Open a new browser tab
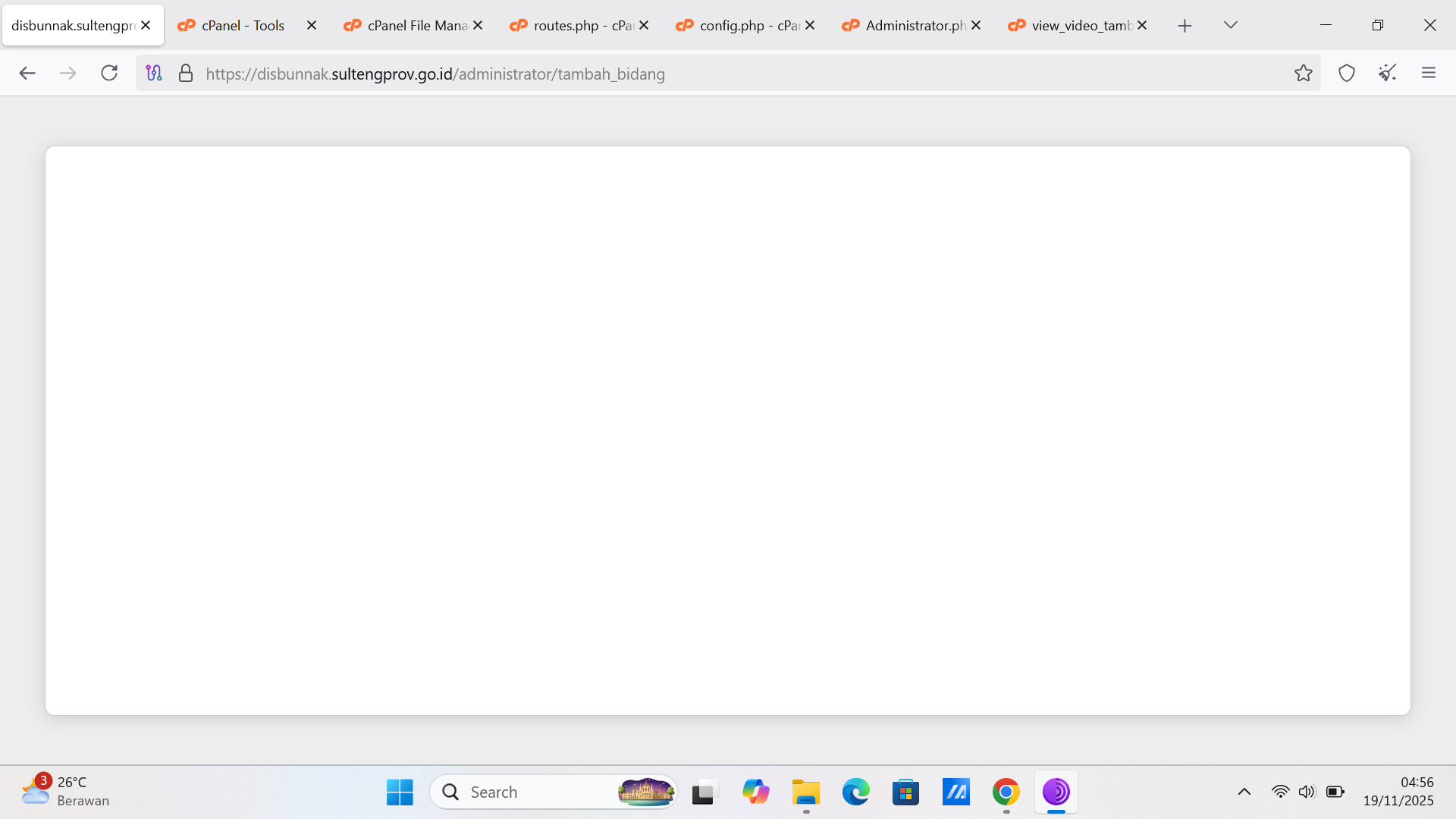This screenshot has width=1456, height=819. pyautogui.click(x=1185, y=26)
